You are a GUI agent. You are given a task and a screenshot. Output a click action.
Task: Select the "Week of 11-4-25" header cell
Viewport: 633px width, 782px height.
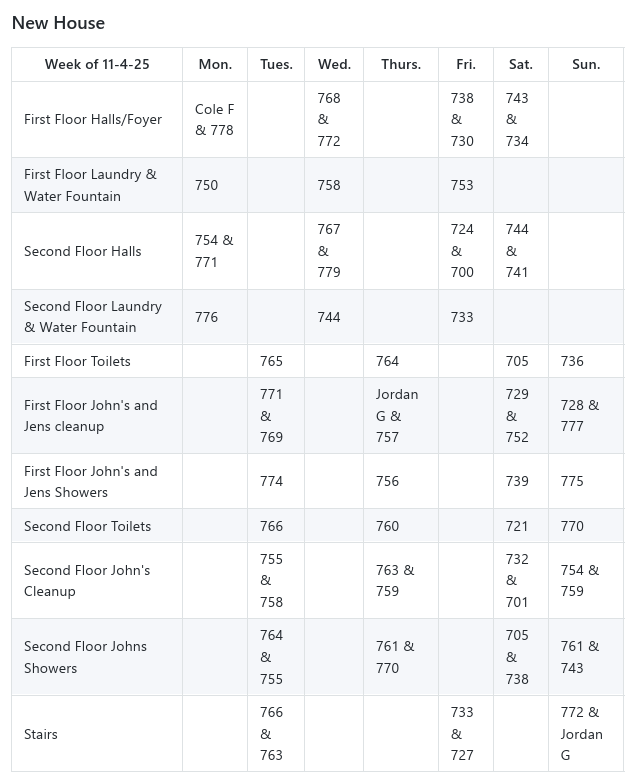(97, 64)
